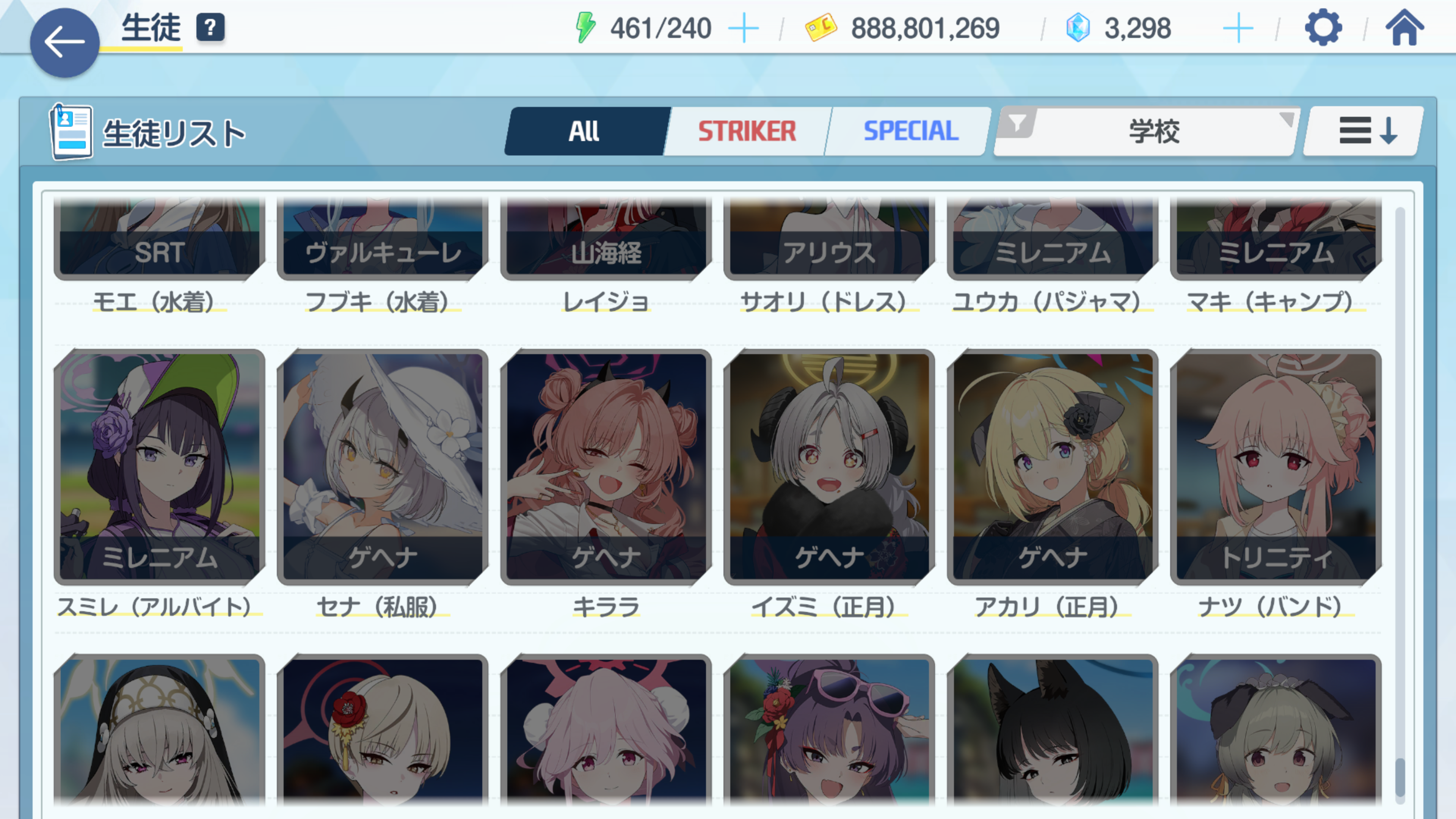
Task: Select スミレ（アルバイト） student portrait
Action: click(x=159, y=467)
